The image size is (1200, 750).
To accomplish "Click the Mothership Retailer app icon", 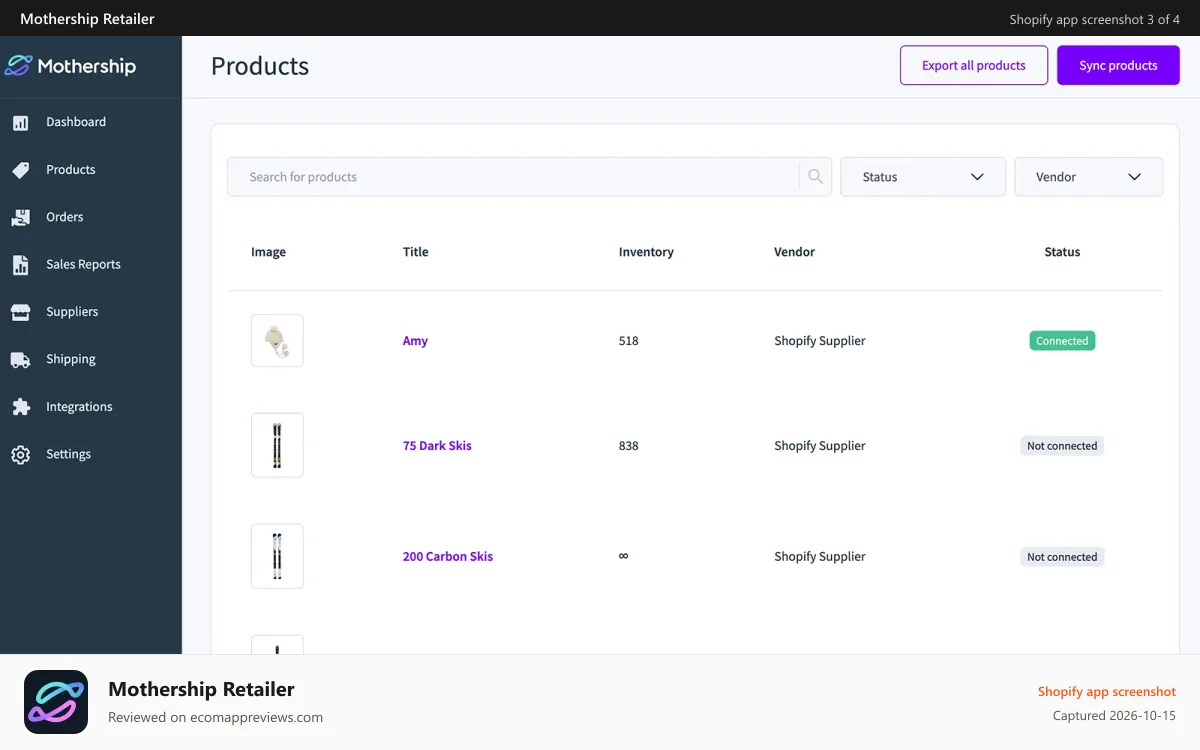I will (56, 702).
